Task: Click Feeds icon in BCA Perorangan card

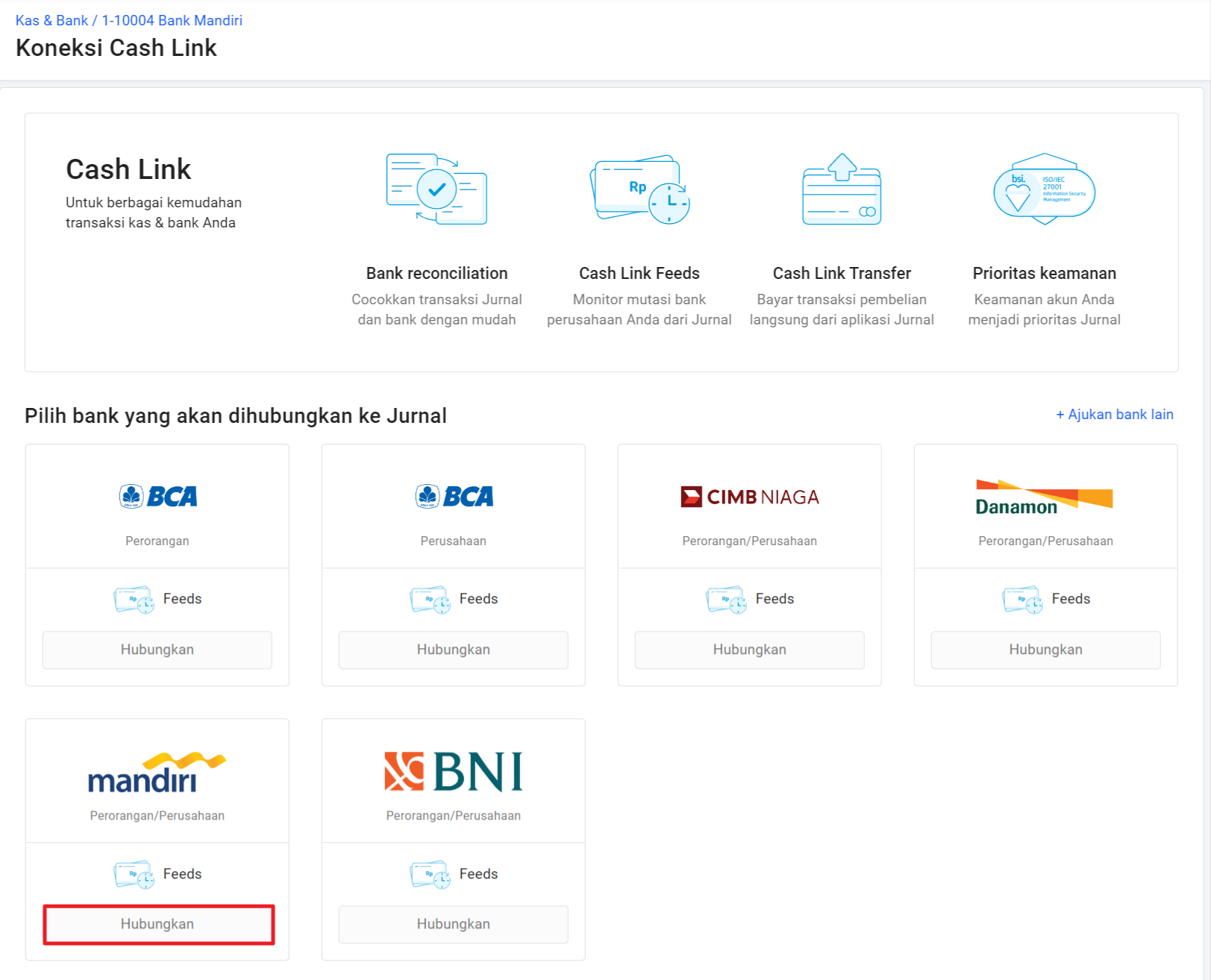Action: coord(134,600)
